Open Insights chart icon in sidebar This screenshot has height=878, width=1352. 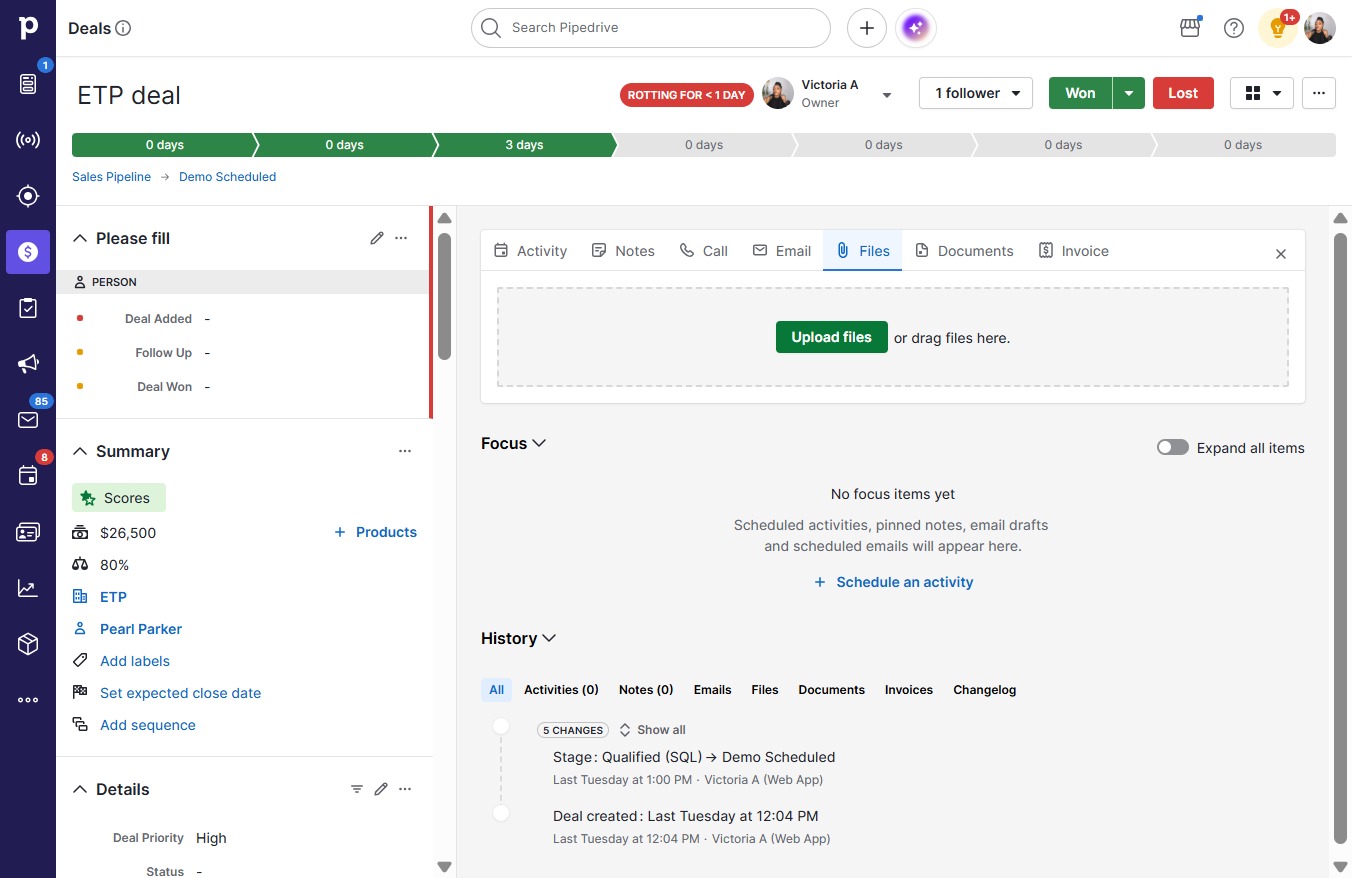click(28, 588)
